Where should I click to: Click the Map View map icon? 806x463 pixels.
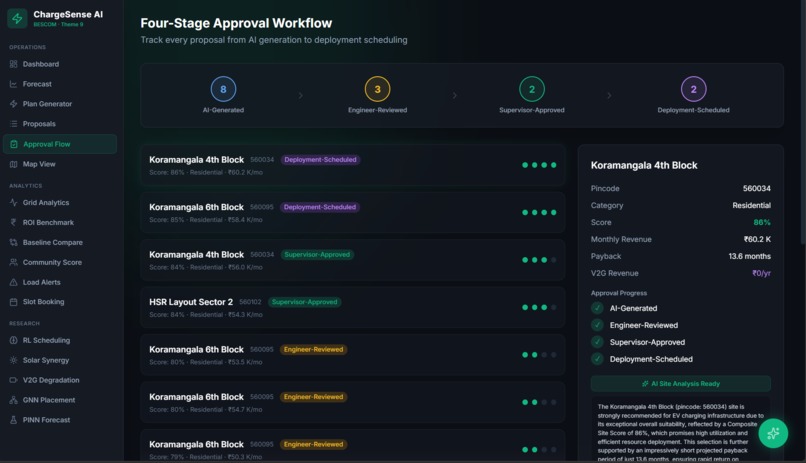(x=13, y=164)
